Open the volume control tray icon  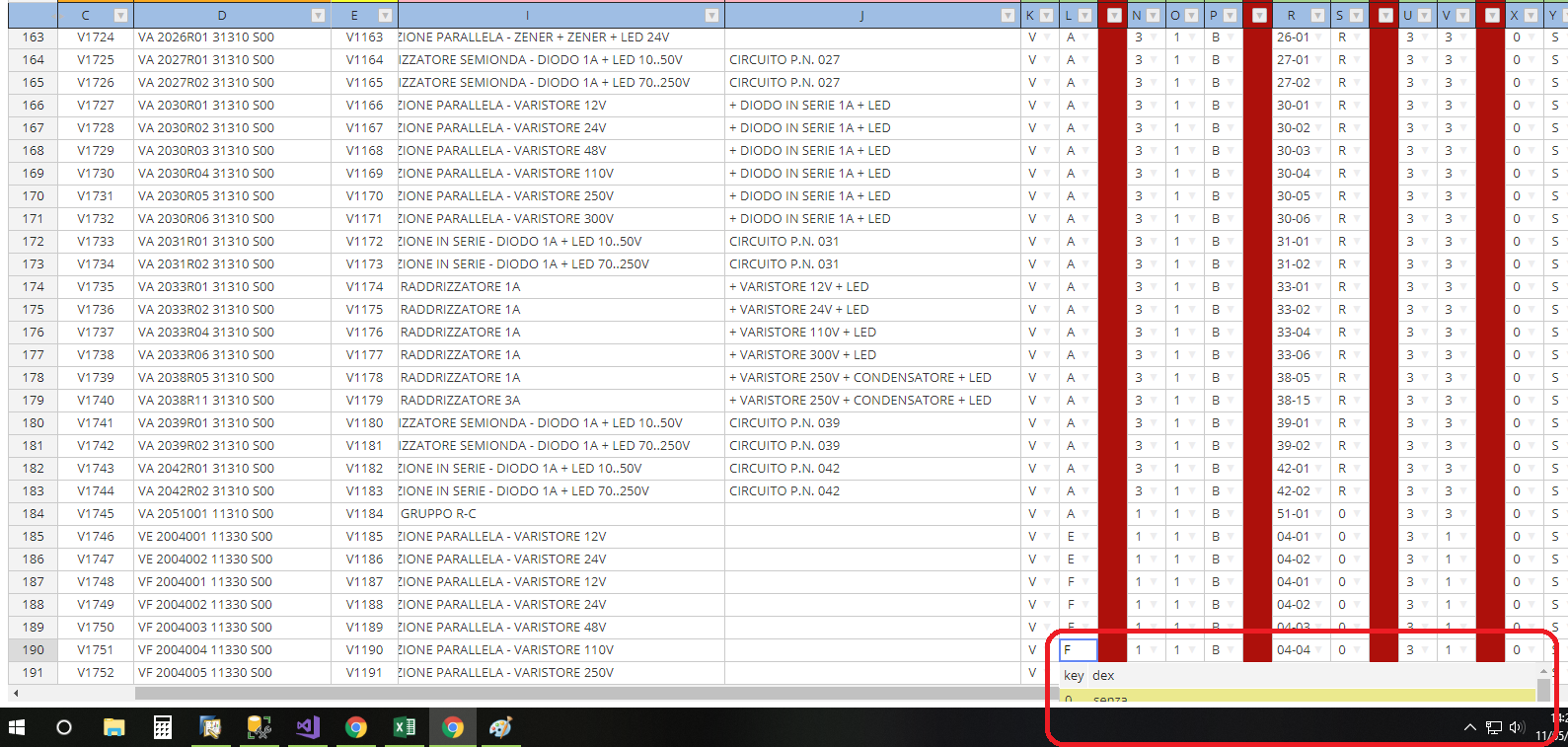pos(1517,727)
